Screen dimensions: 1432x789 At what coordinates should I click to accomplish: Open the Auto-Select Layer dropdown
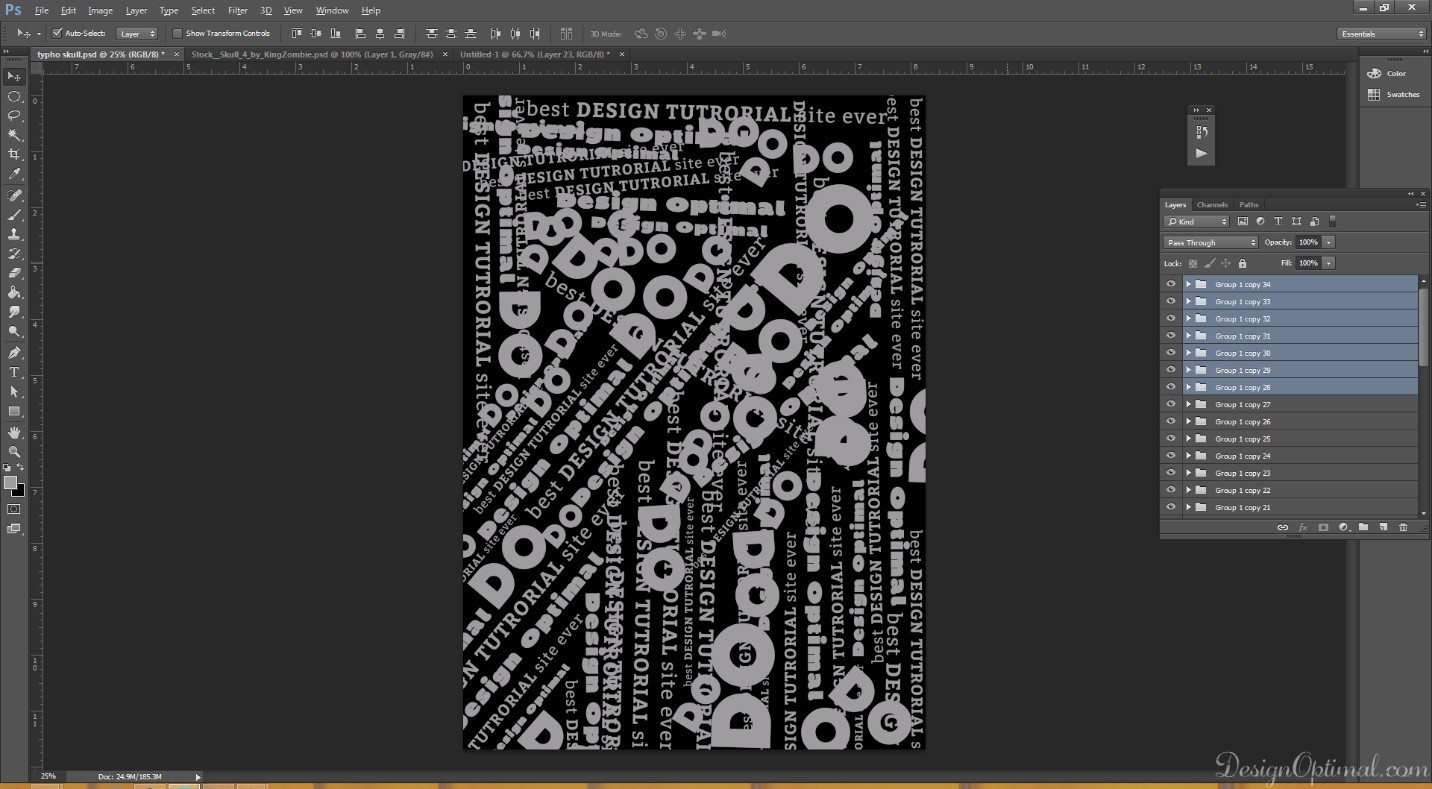tap(138, 33)
